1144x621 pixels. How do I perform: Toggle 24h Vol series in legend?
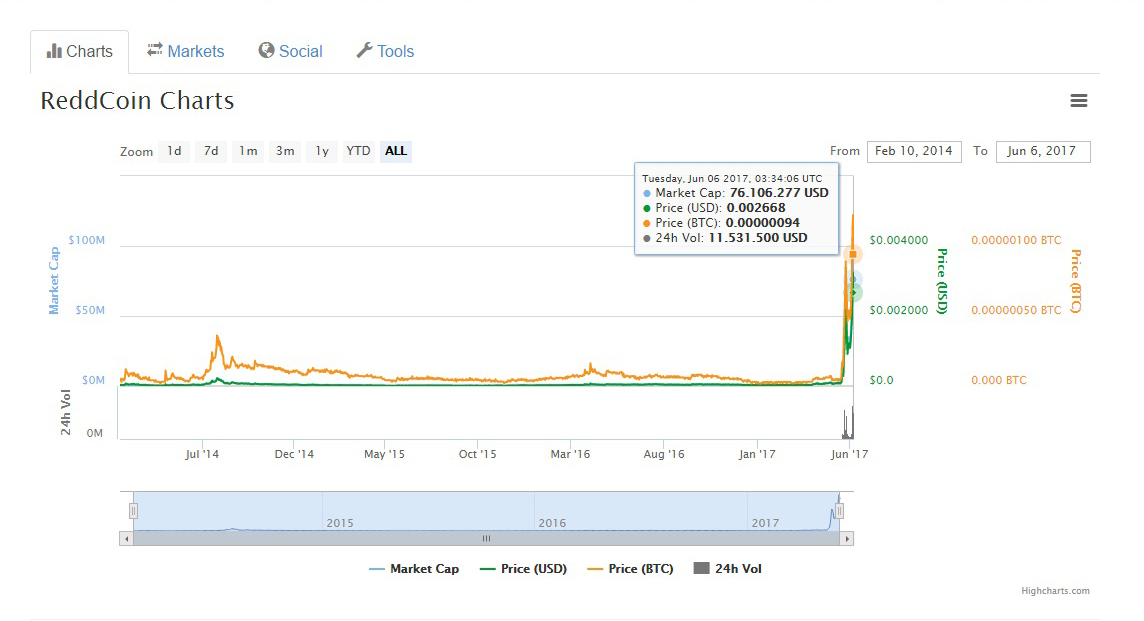(727, 568)
